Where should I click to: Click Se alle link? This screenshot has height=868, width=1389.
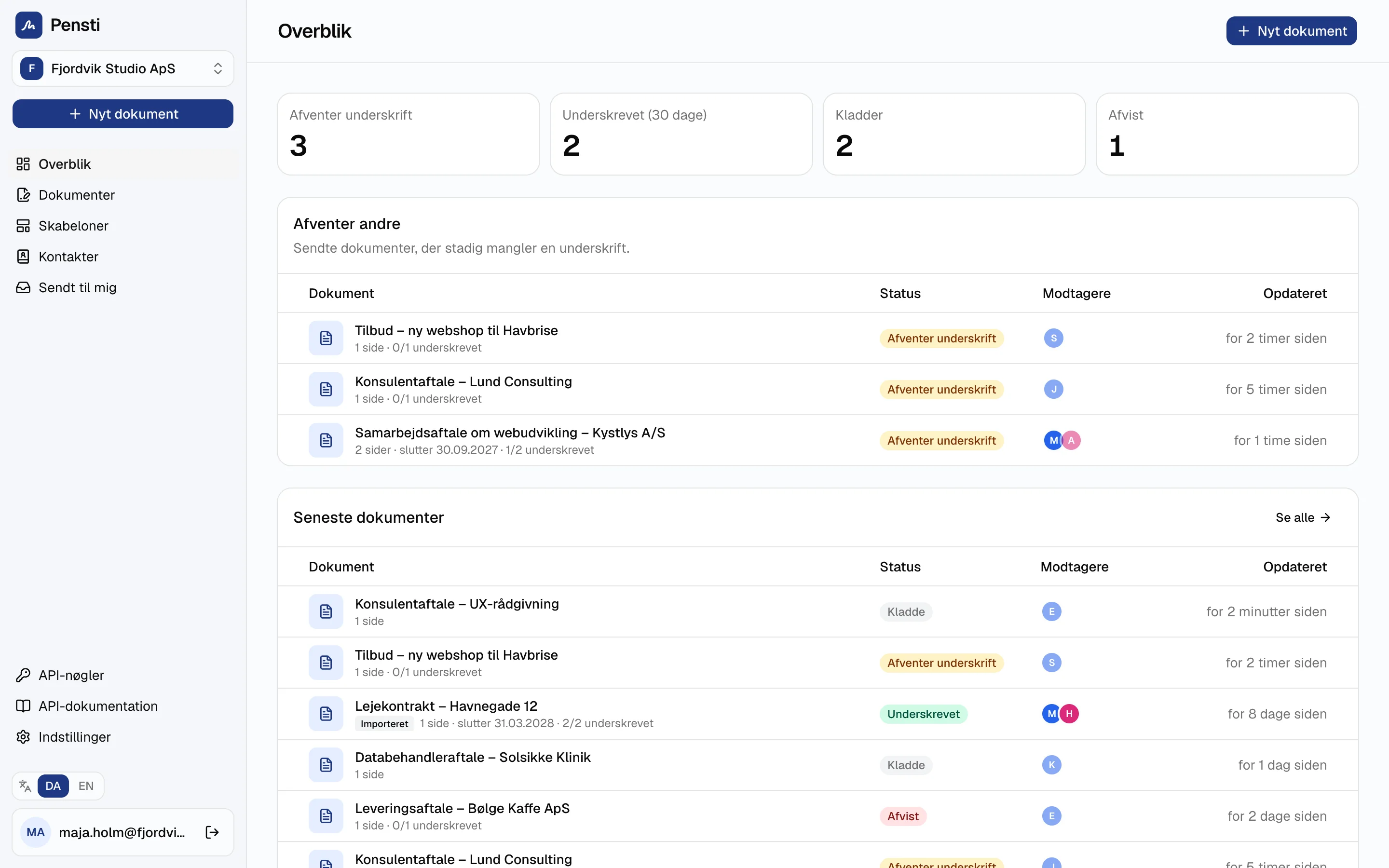(1303, 518)
